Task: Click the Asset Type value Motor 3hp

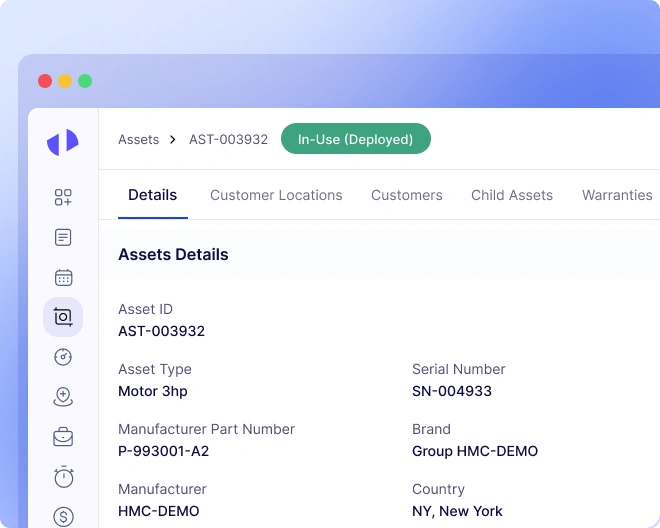Action: click(x=153, y=391)
